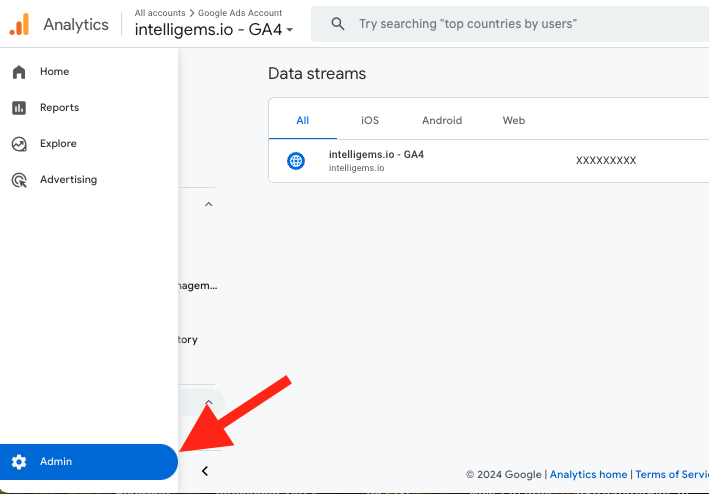This screenshot has height=494, width=709.
Task: Click the Explore icon in navigation
Action: (19, 144)
